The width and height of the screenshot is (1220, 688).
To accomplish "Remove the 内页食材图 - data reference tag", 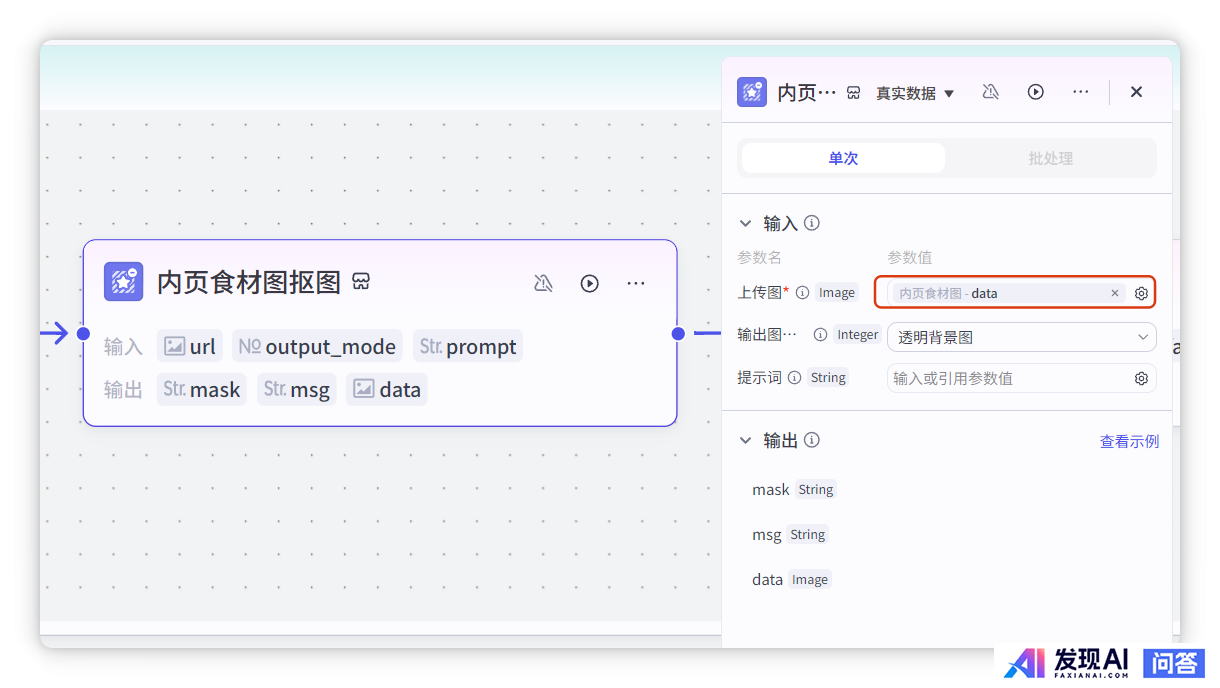I will 1115,293.
